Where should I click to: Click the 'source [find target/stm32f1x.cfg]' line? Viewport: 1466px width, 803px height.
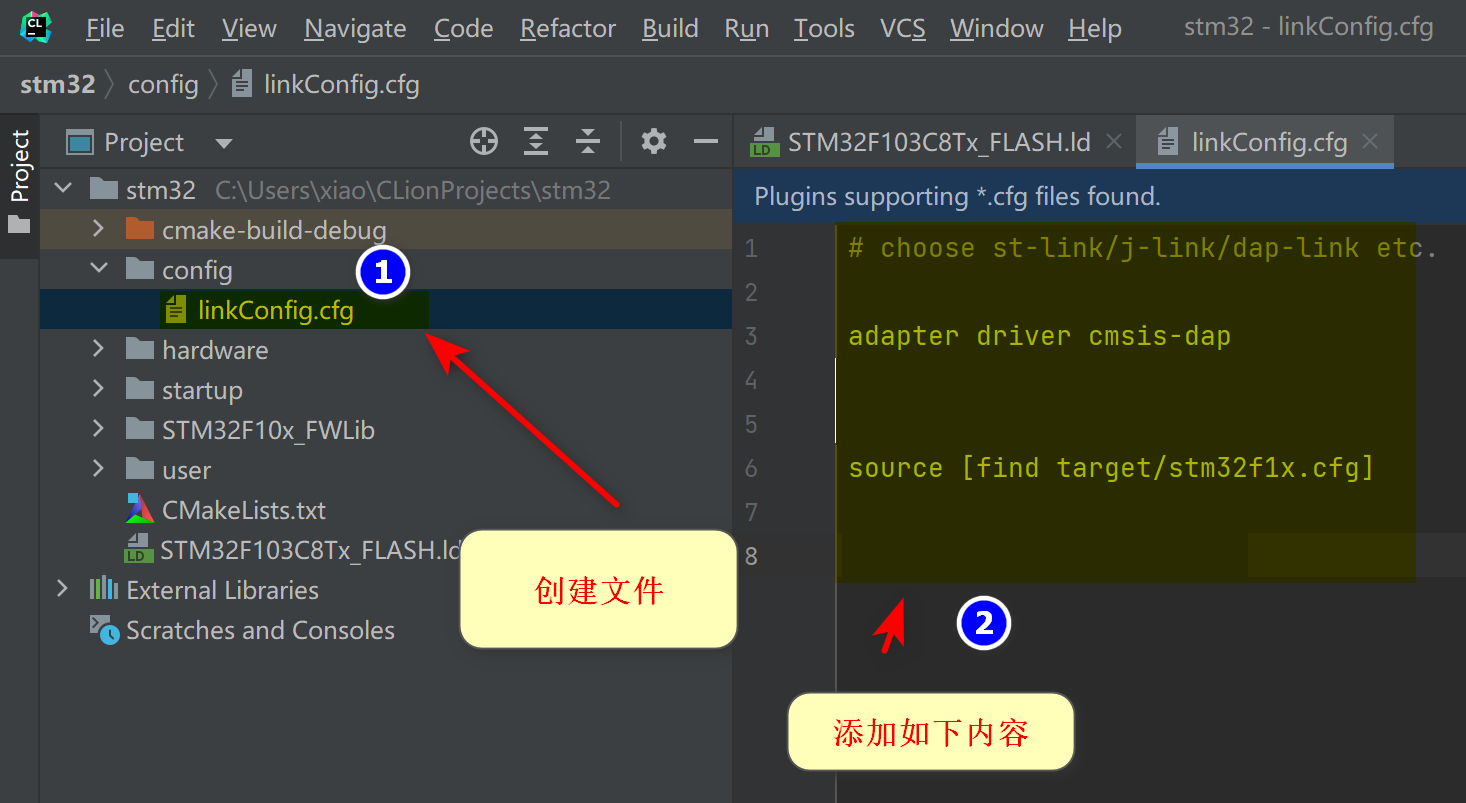(x=1111, y=468)
